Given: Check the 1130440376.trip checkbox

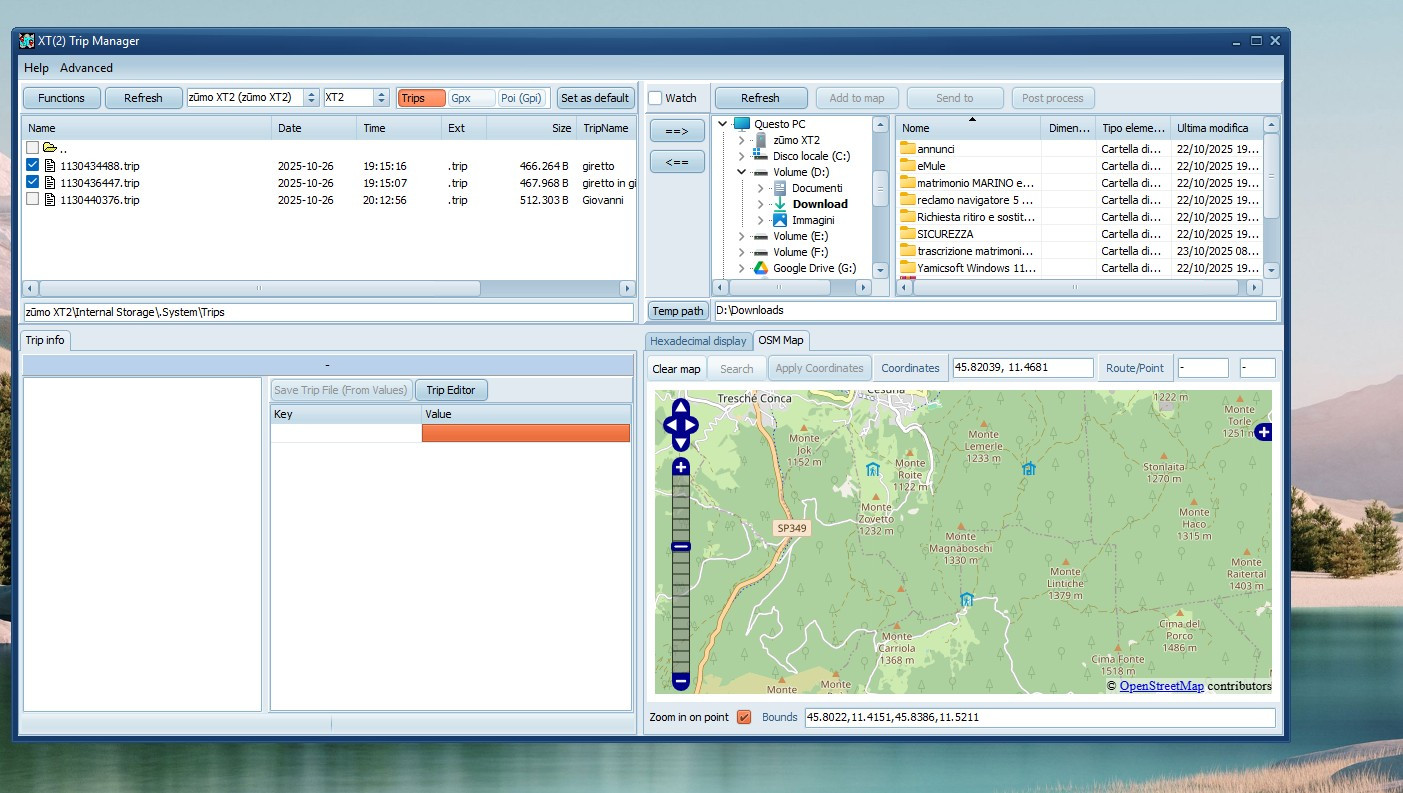Looking at the screenshot, I should coord(33,199).
